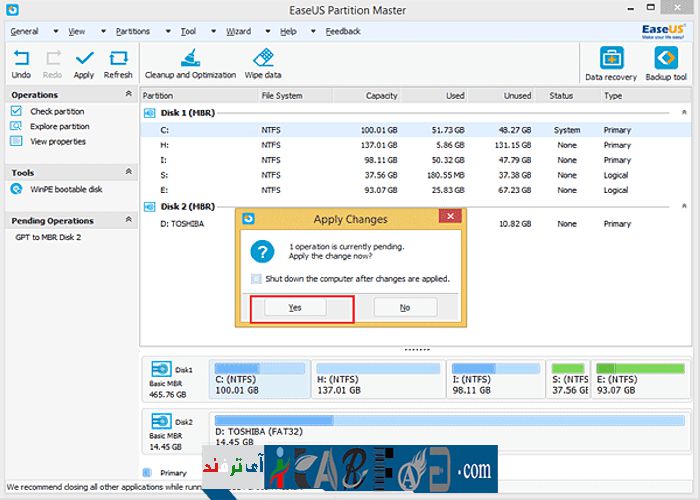
Task: Collapse the Operations panel section
Action: (x=128, y=95)
